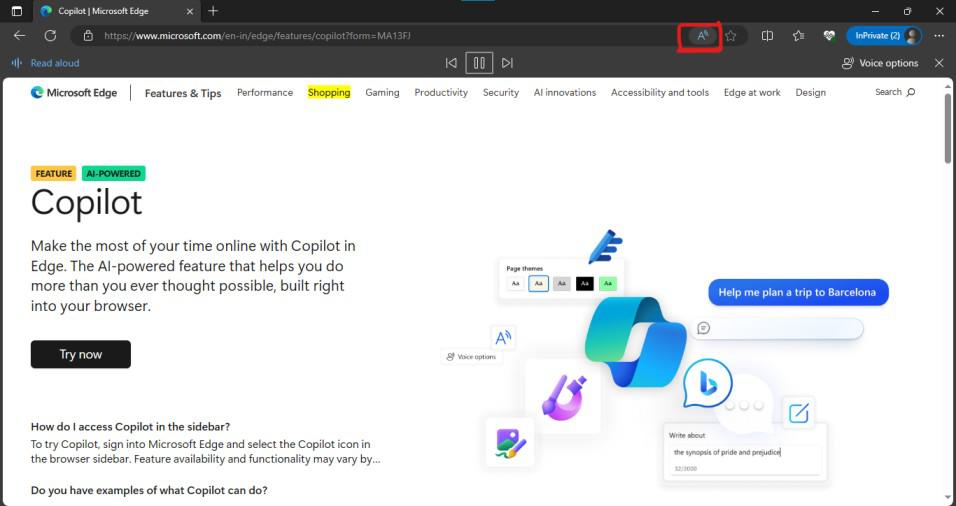
Task: Click the picture editor icon in illustration
Action: click(x=510, y=443)
